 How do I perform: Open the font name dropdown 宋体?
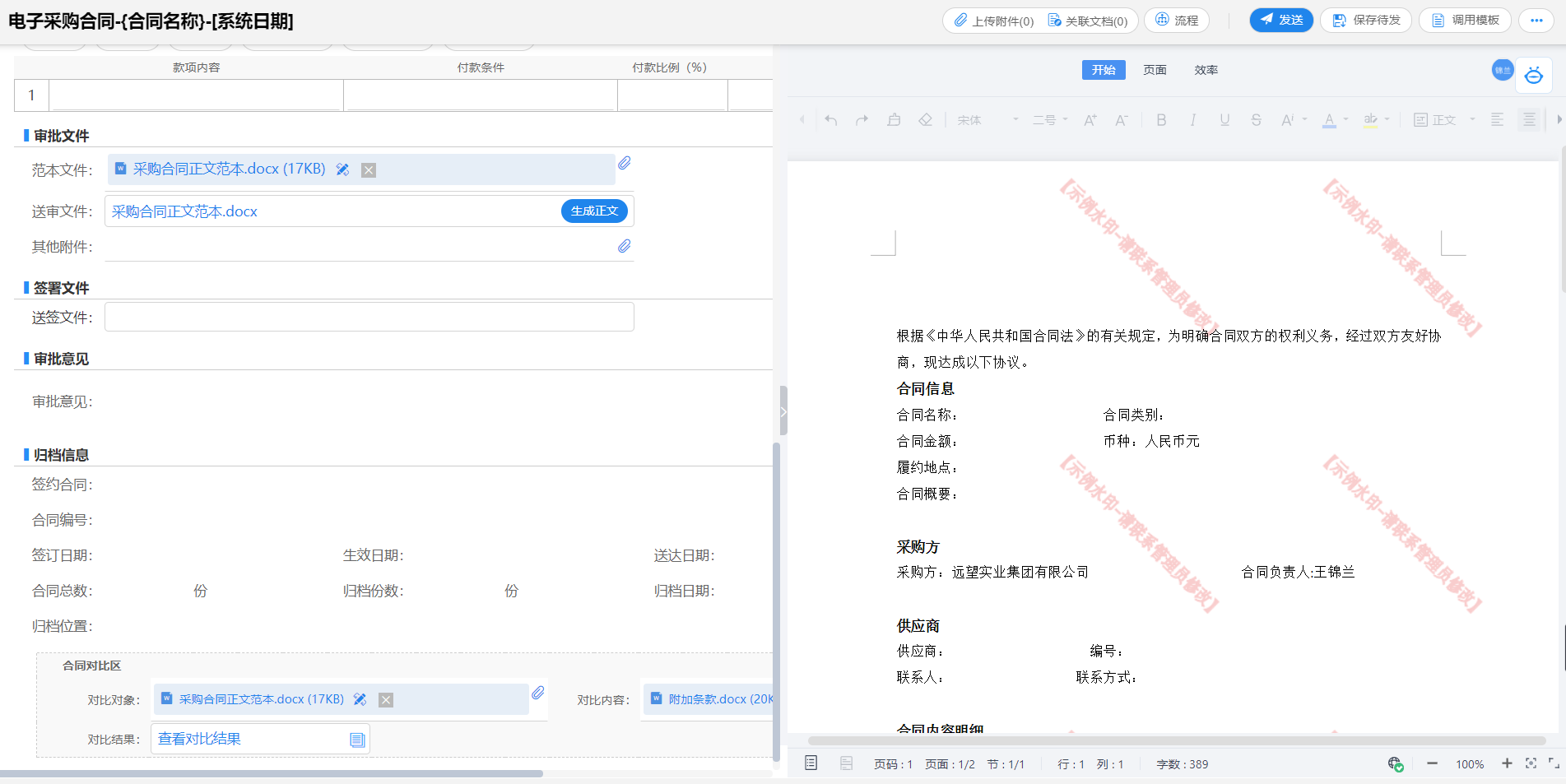pyautogui.click(x=987, y=120)
